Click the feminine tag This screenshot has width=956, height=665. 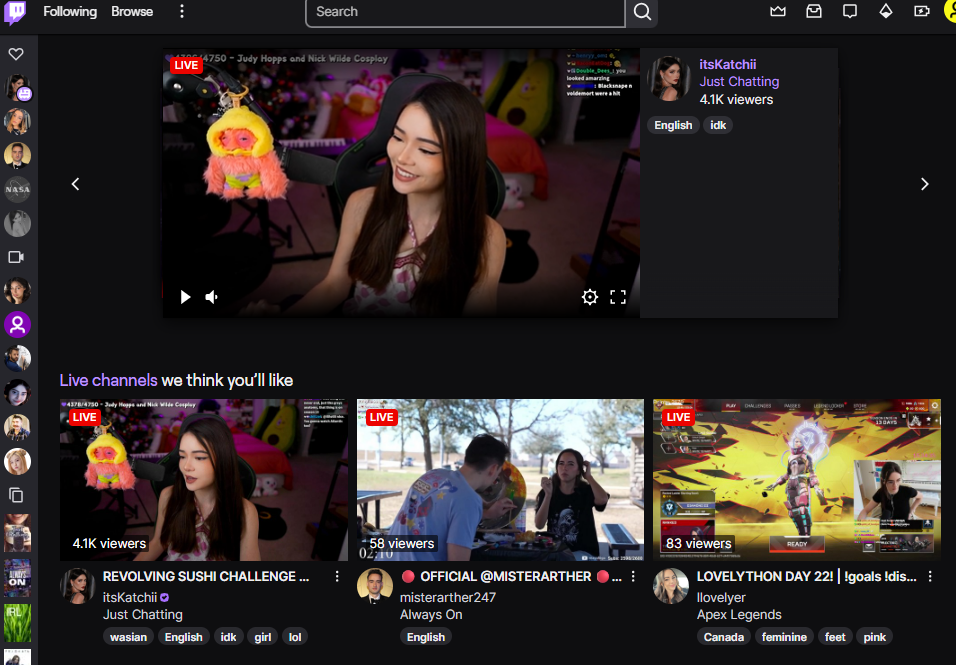coord(784,637)
